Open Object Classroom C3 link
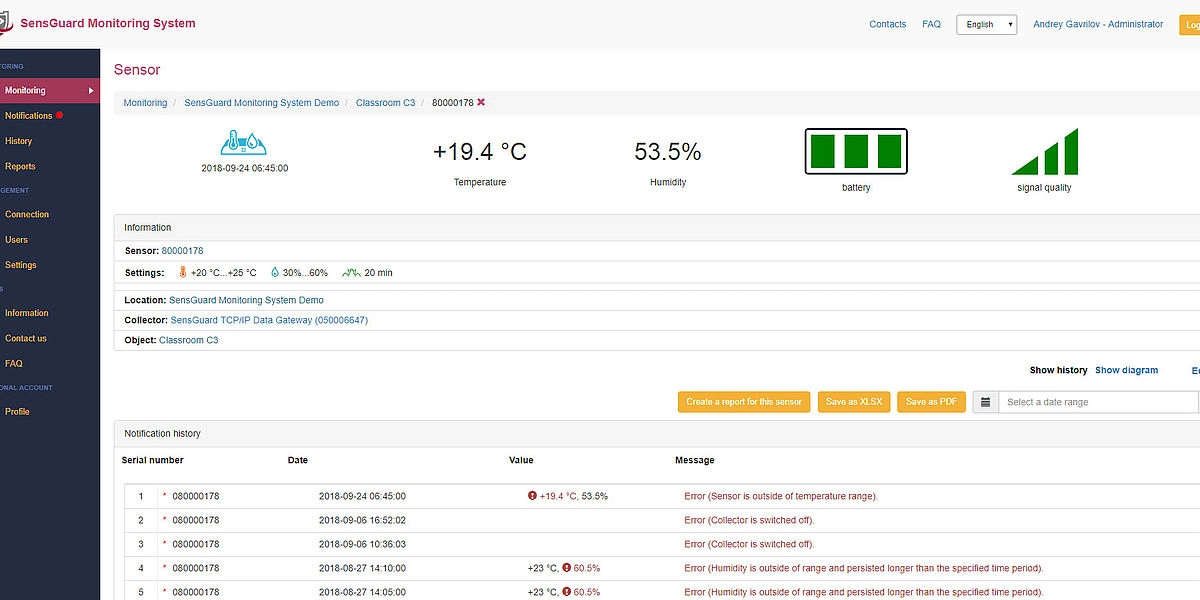The height and width of the screenshot is (600, 1200). point(188,340)
